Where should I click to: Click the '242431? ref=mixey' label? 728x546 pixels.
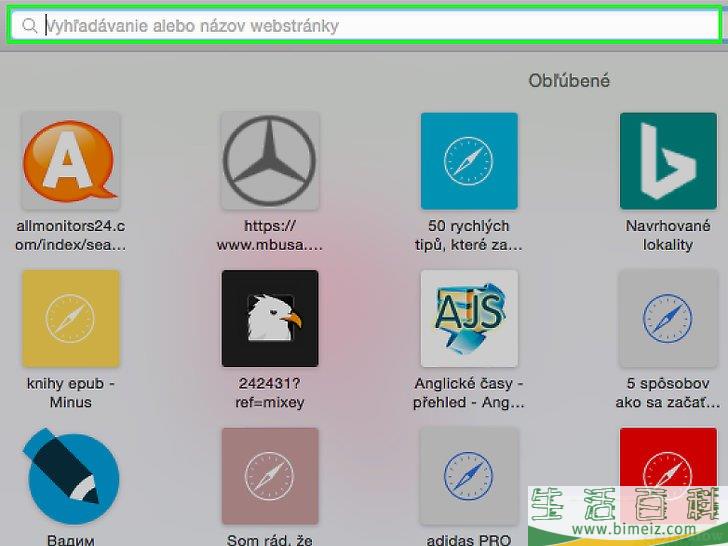[270, 393]
